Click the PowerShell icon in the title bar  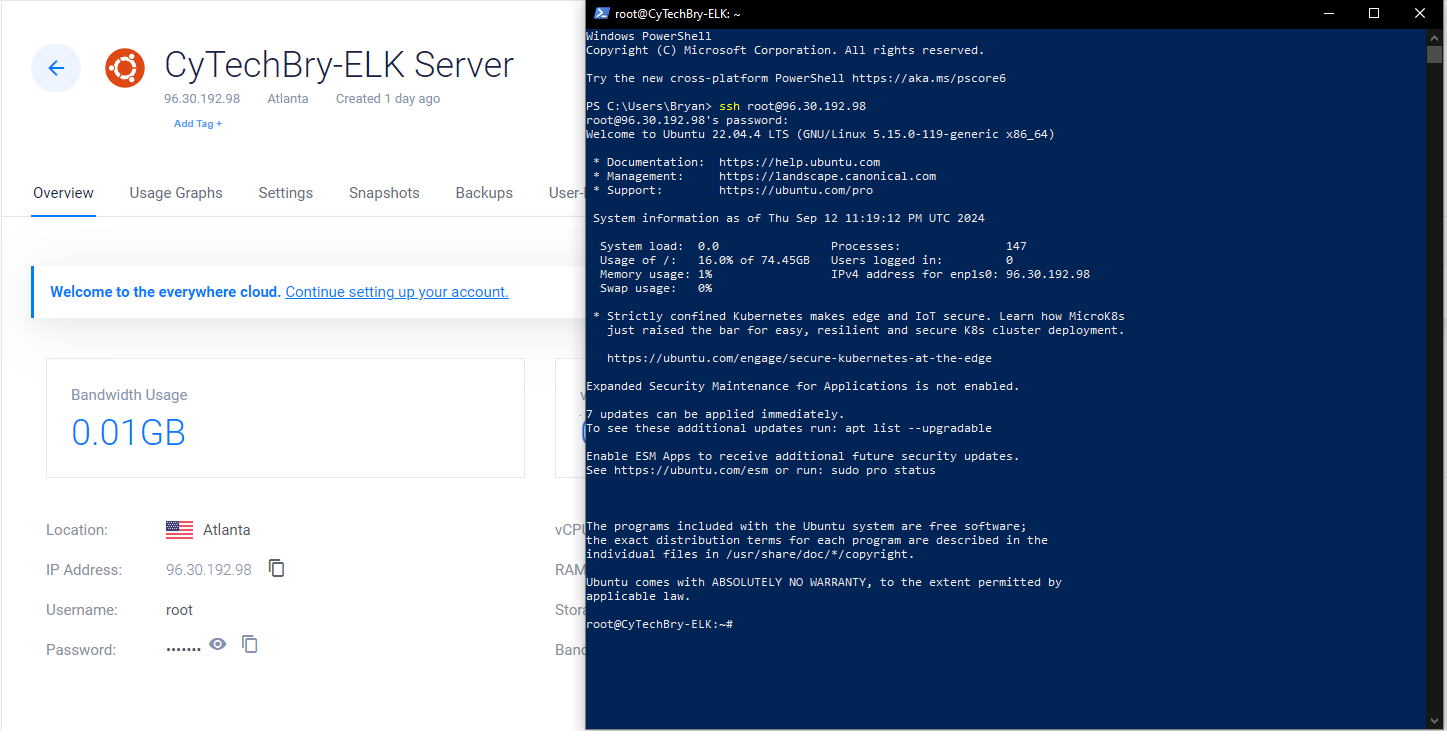(601, 13)
